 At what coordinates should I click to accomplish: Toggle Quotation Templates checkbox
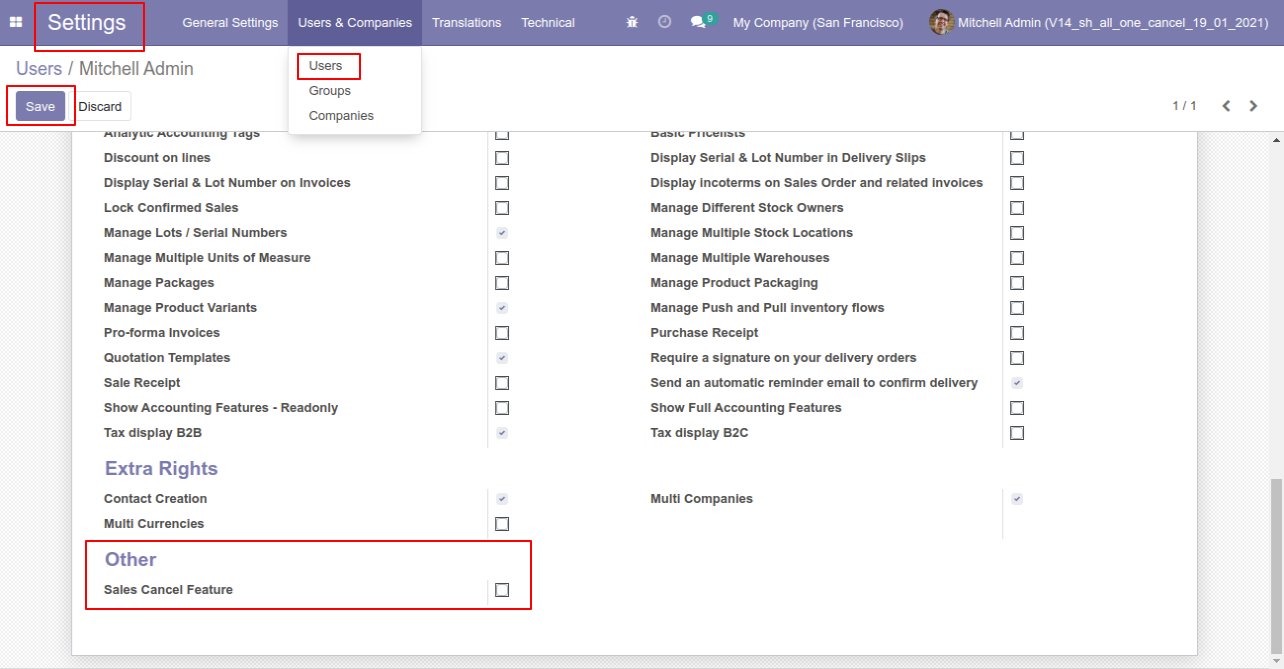pyautogui.click(x=502, y=358)
